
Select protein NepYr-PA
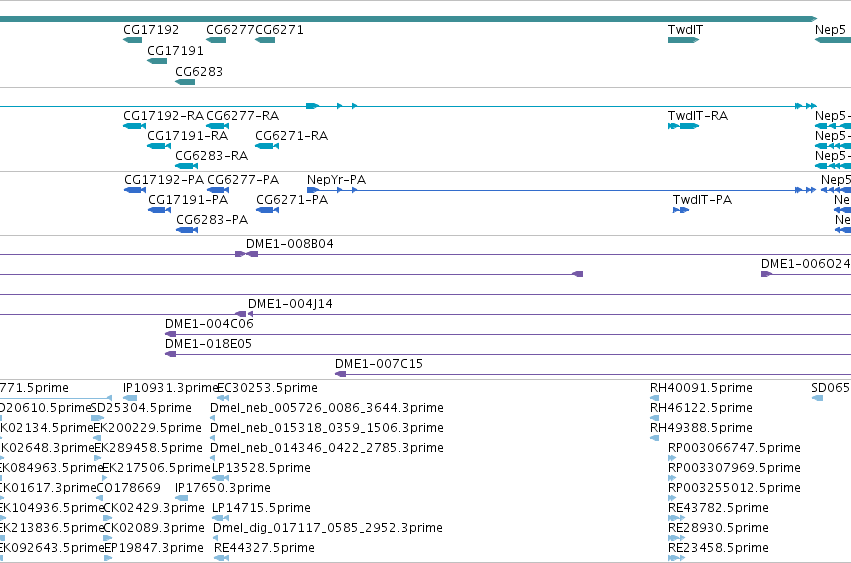(x=336, y=180)
